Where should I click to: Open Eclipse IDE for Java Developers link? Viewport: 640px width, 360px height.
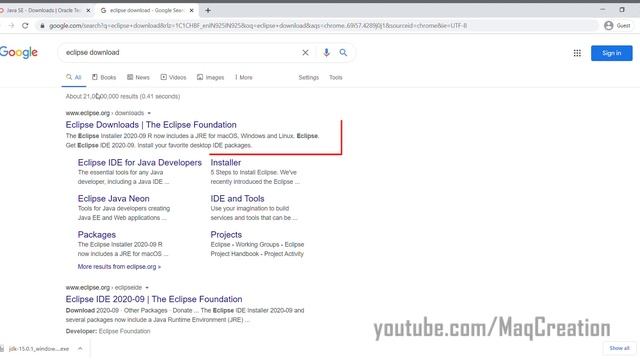click(x=140, y=162)
